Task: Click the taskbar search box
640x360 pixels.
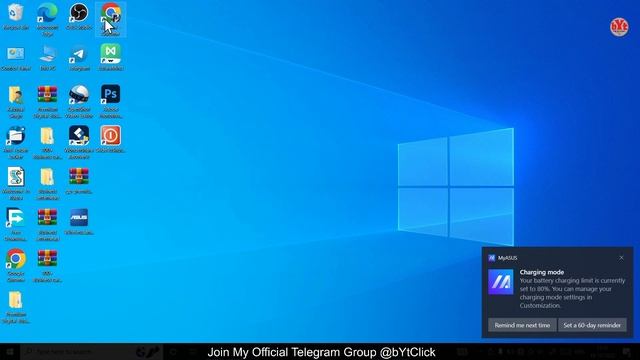Action: click(x=91, y=352)
